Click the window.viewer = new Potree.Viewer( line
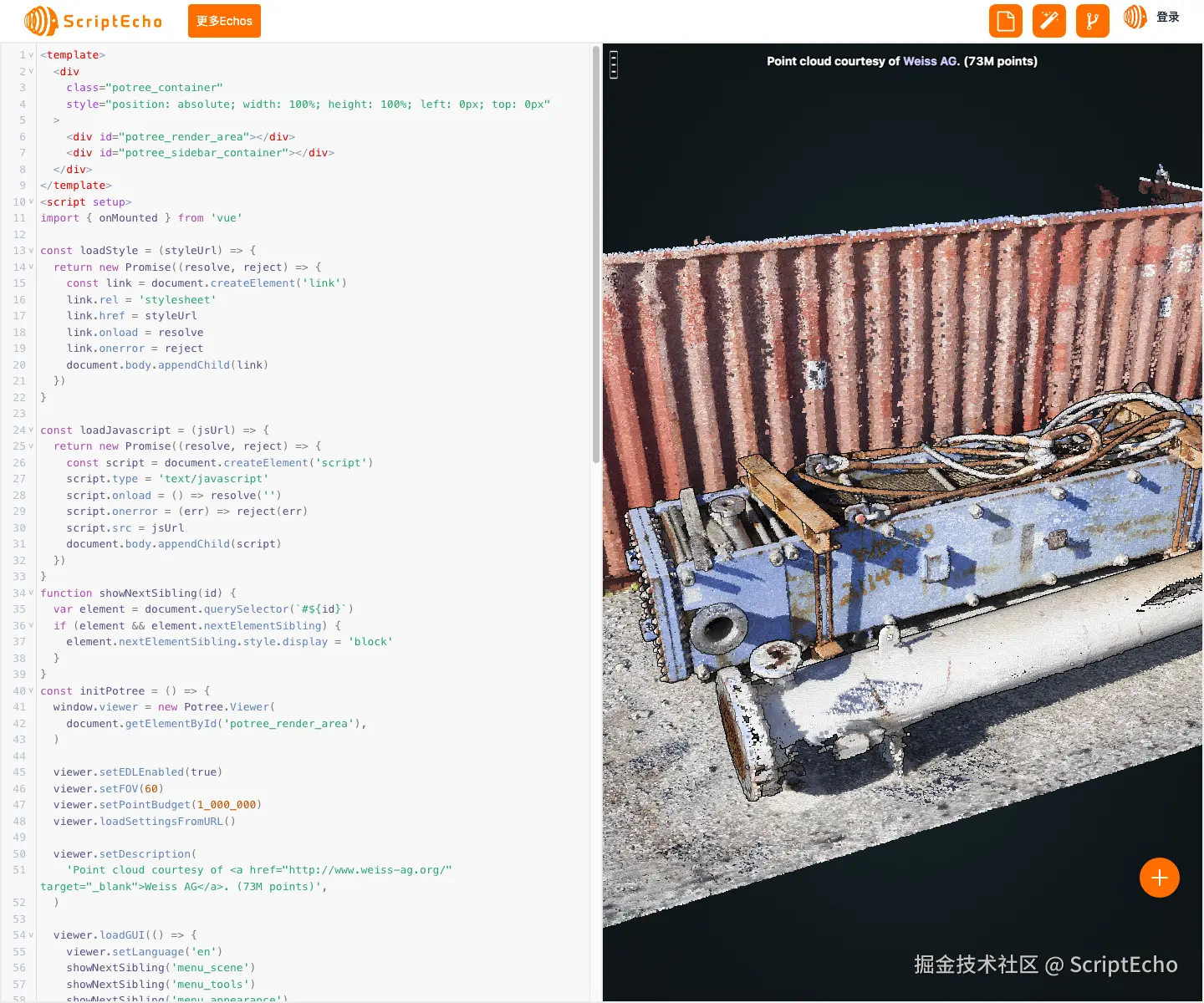Image resolution: width=1204 pixels, height=1003 pixels. coord(164,707)
